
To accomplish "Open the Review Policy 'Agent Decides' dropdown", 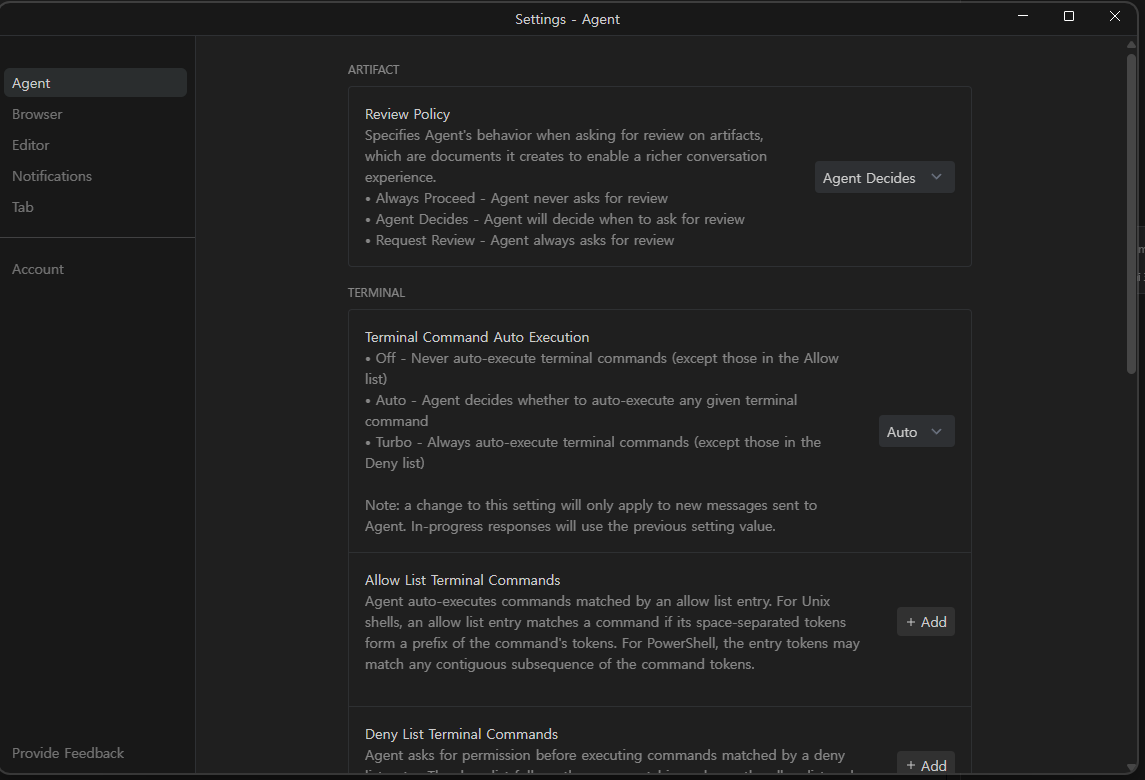I will pos(884,178).
